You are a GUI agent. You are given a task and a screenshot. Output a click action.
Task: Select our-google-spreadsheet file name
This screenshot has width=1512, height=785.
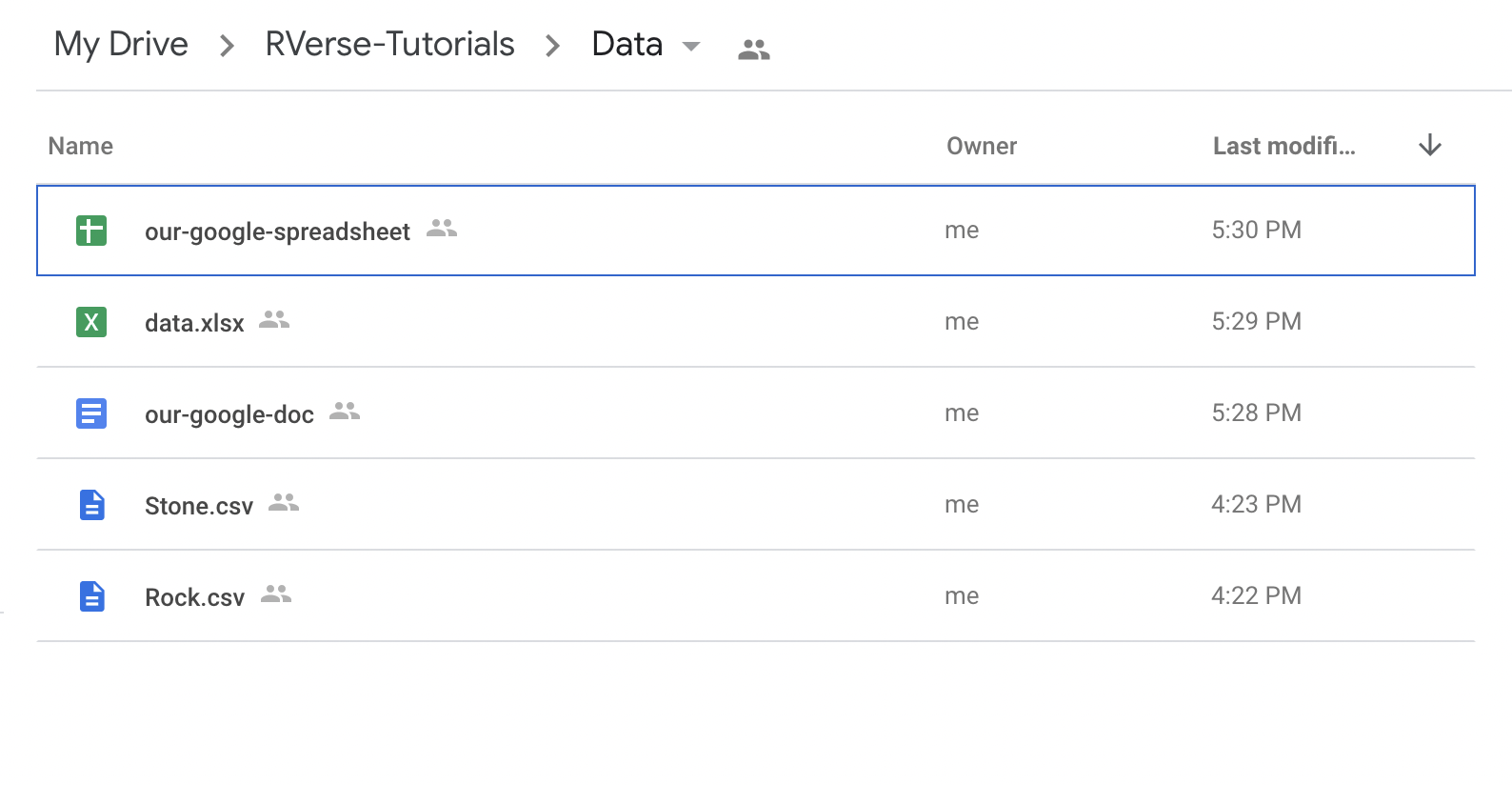tap(277, 231)
